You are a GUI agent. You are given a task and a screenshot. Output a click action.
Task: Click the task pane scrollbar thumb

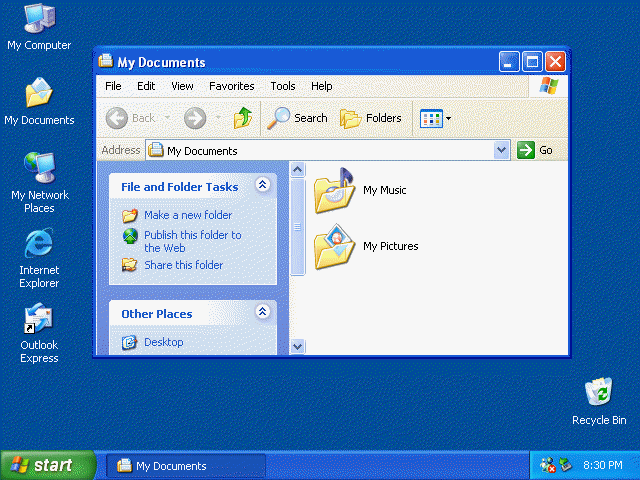(x=298, y=227)
